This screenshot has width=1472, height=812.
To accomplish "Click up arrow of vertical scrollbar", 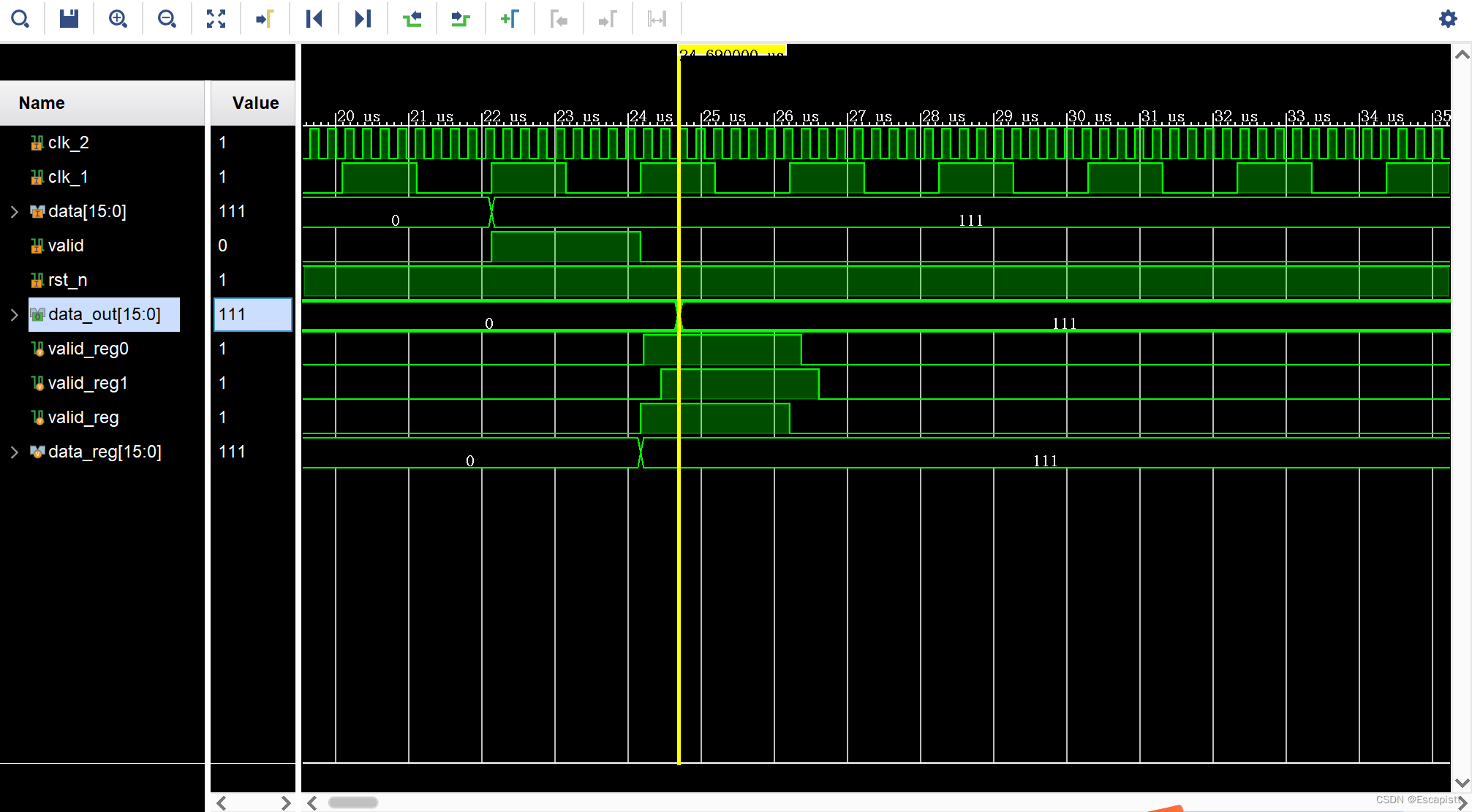I will (1462, 55).
